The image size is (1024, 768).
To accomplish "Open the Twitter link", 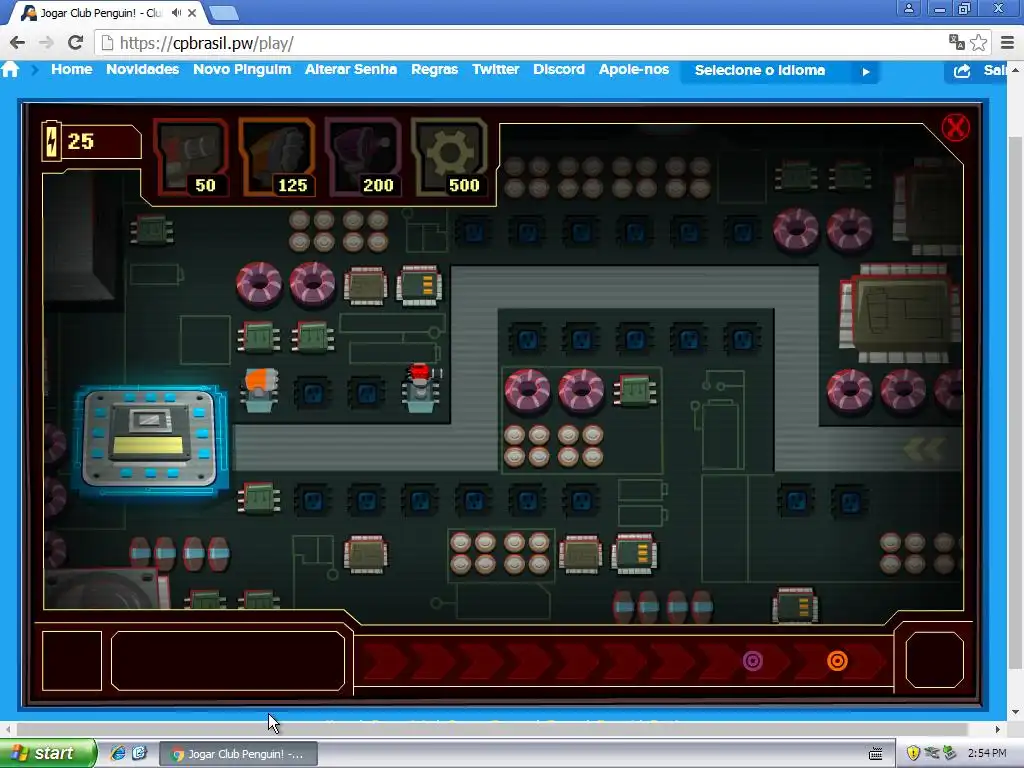I will coord(496,69).
